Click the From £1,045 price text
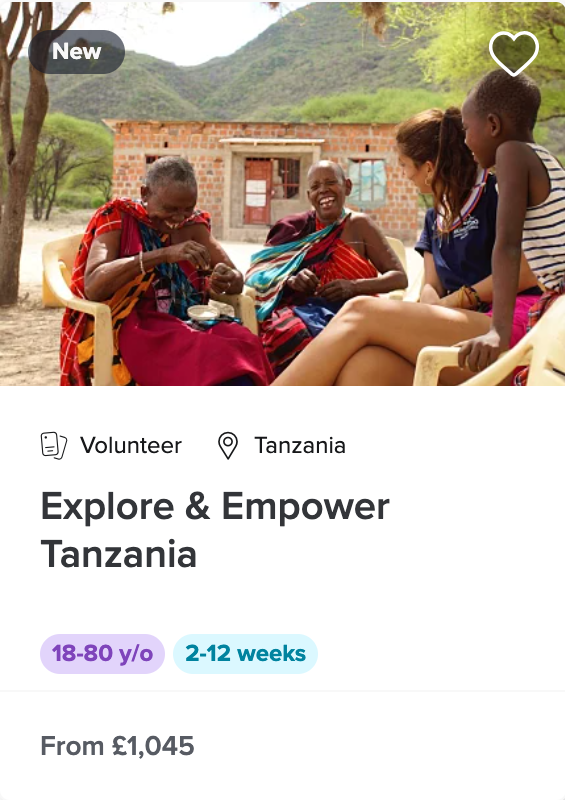Image resolution: width=565 pixels, height=800 pixels. tap(117, 746)
